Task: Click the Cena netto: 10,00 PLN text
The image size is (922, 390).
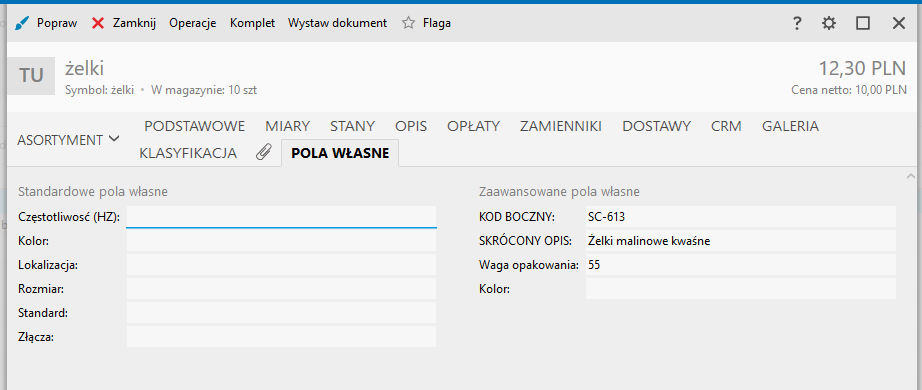Action: click(x=849, y=91)
